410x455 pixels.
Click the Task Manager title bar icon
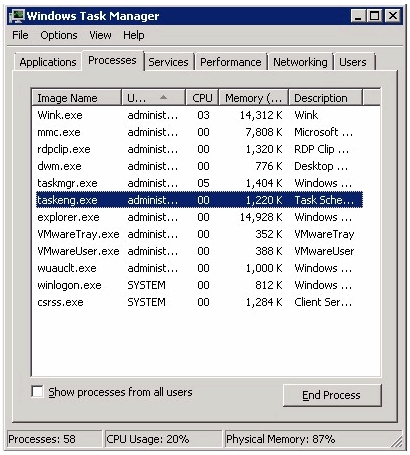[x=17, y=16]
